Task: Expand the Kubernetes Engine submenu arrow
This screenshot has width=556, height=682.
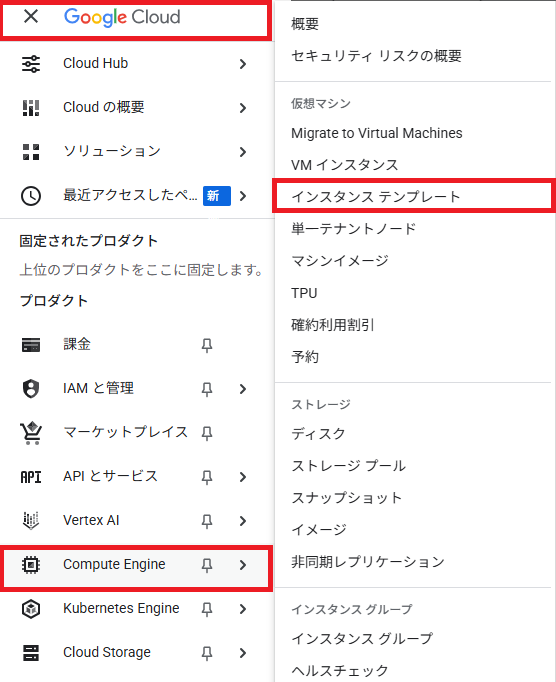Action: [x=243, y=609]
